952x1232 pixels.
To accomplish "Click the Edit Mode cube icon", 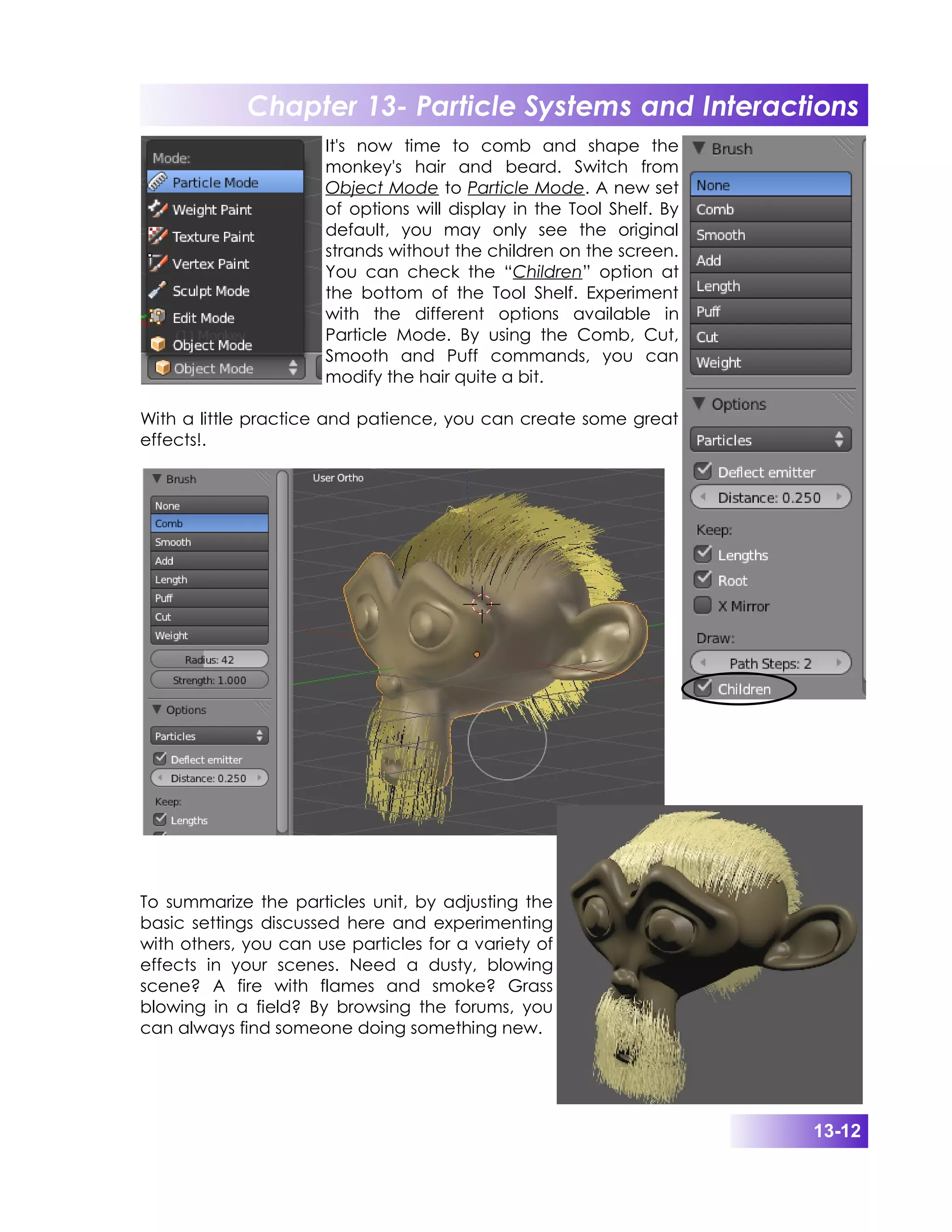I will coord(158,317).
